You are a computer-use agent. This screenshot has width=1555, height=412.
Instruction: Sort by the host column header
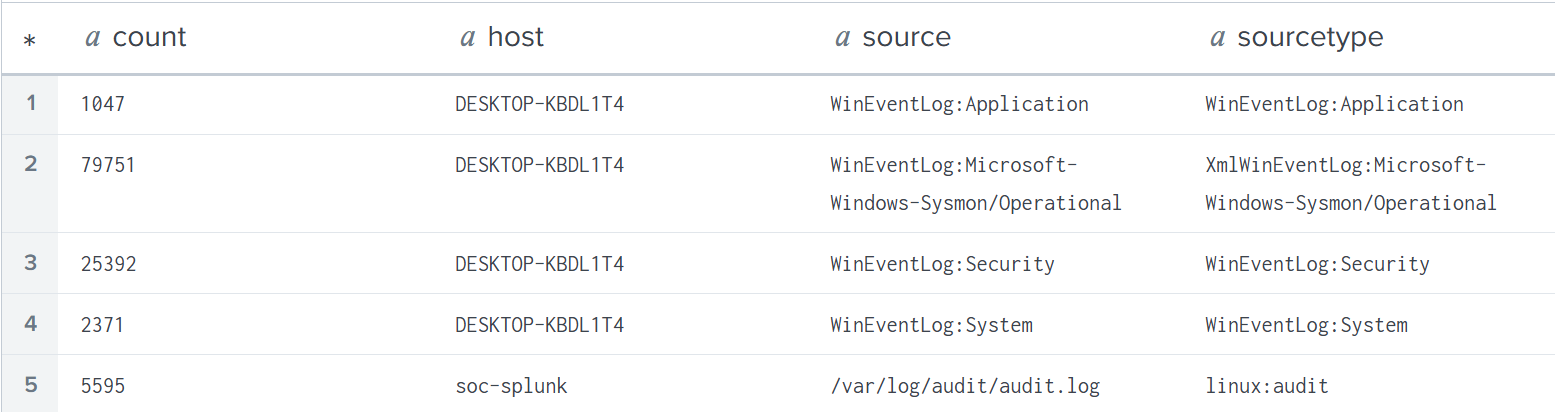(x=516, y=38)
